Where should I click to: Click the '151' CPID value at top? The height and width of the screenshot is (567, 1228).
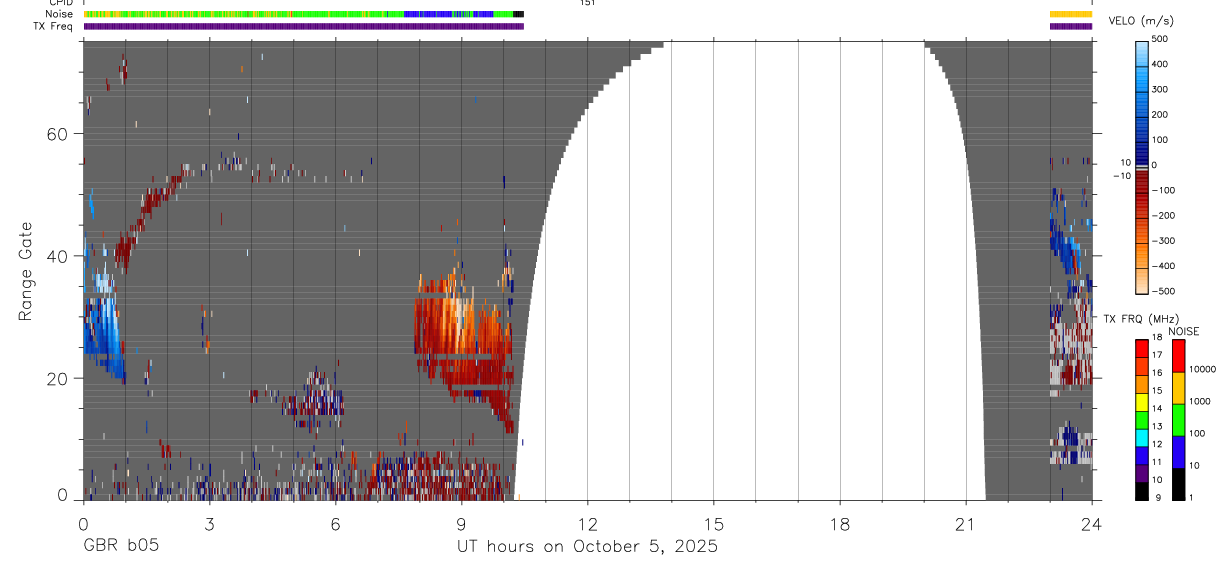click(588, 3)
